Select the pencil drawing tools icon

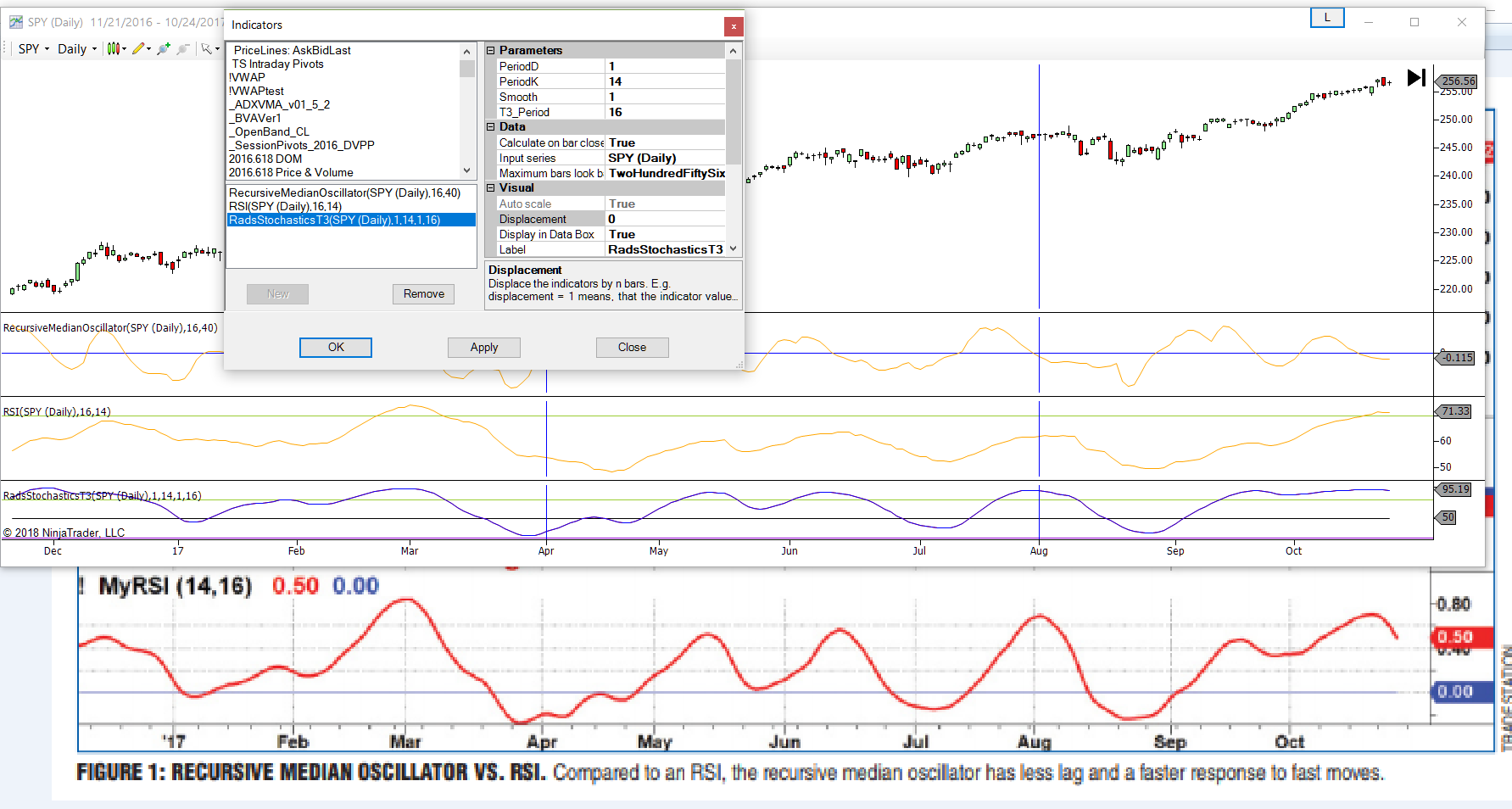click(138, 49)
